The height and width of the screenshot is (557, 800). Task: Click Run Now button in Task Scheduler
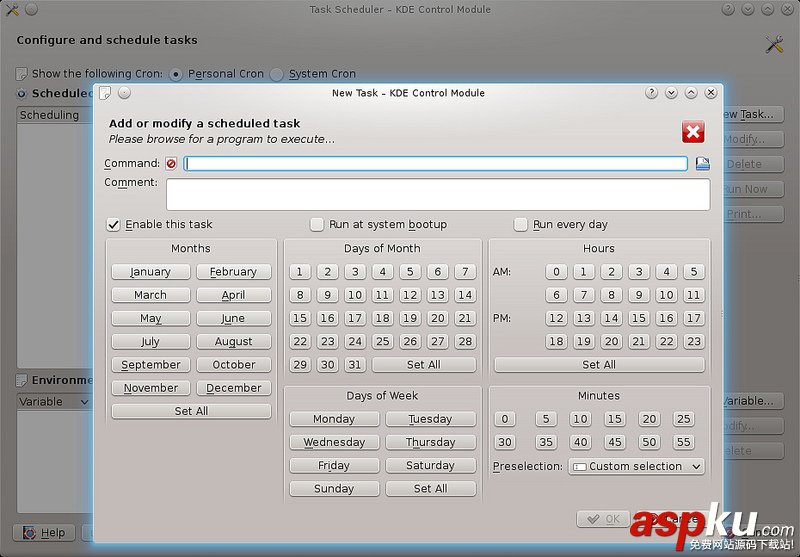click(x=753, y=189)
